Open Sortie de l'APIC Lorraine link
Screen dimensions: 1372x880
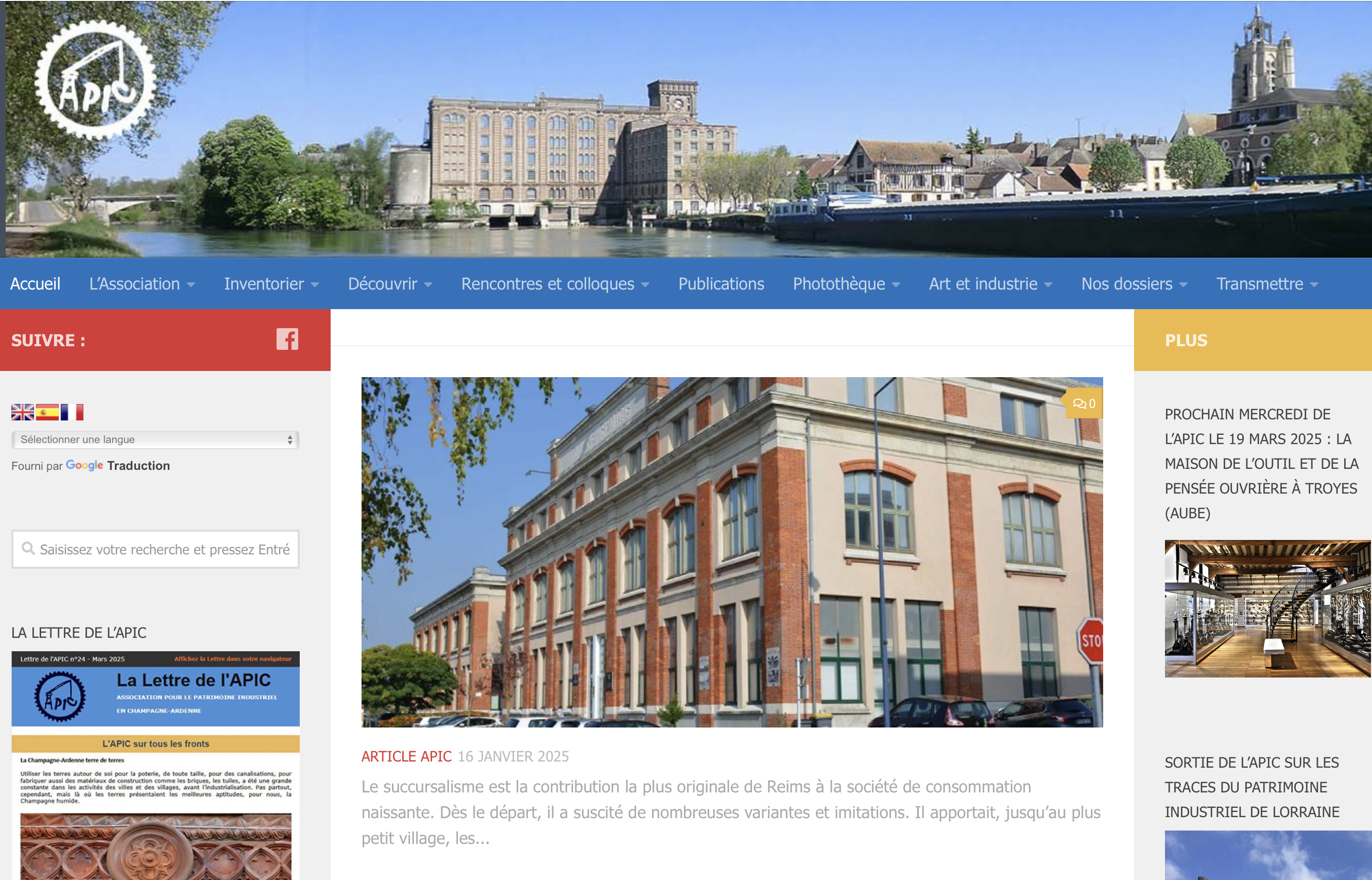tap(1251, 787)
